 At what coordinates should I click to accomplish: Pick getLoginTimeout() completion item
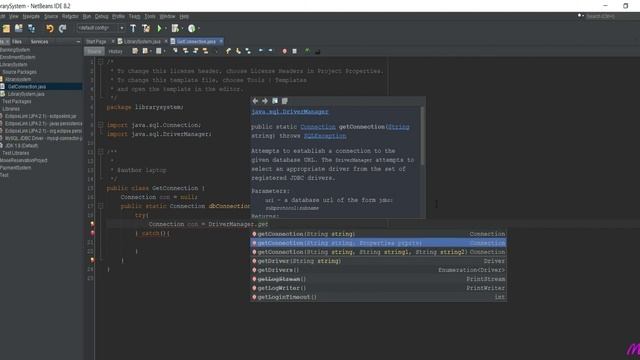click(x=378, y=297)
